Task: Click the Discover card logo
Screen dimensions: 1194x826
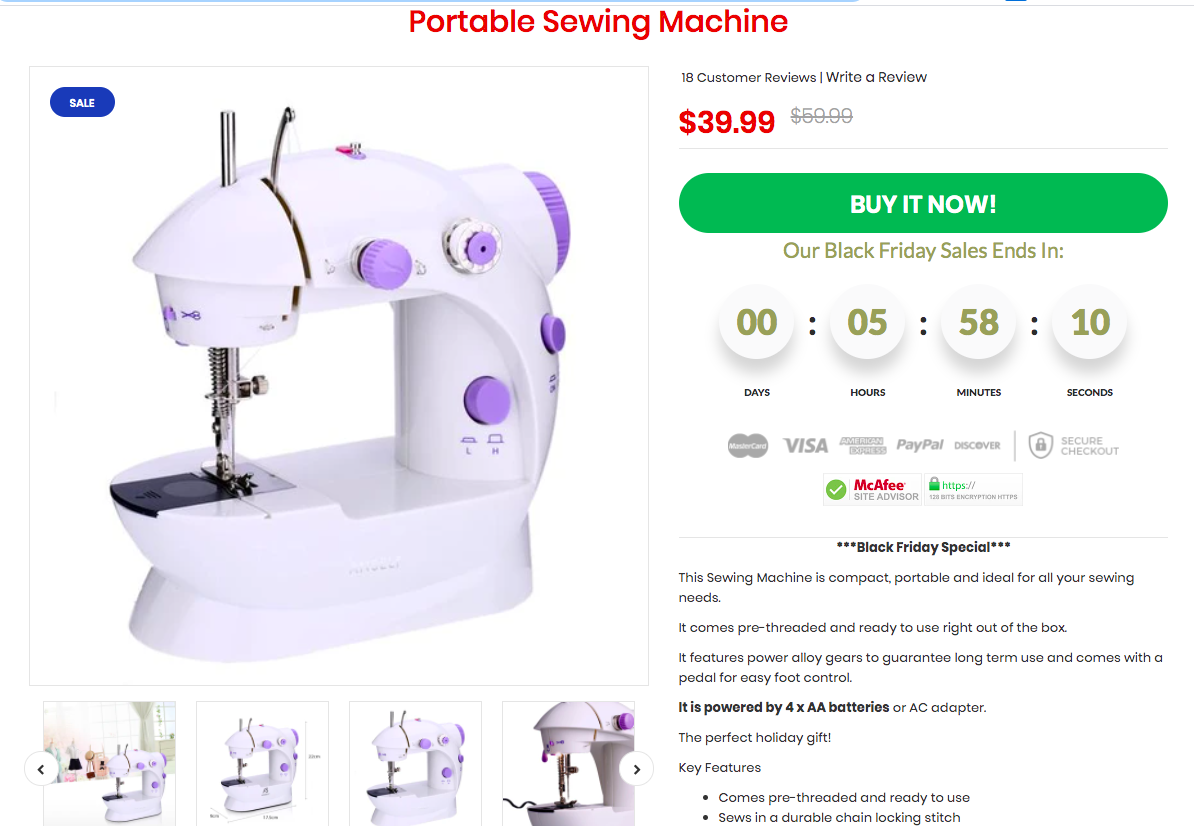Action: (x=977, y=445)
